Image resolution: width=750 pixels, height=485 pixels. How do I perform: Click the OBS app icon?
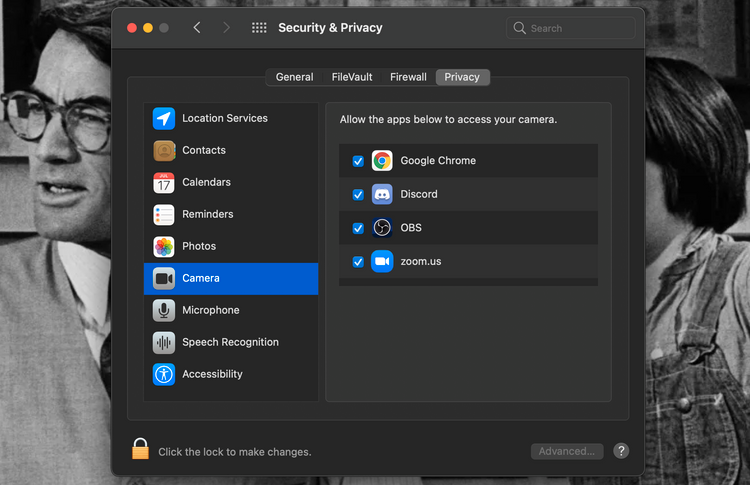click(x=382, y=228)
